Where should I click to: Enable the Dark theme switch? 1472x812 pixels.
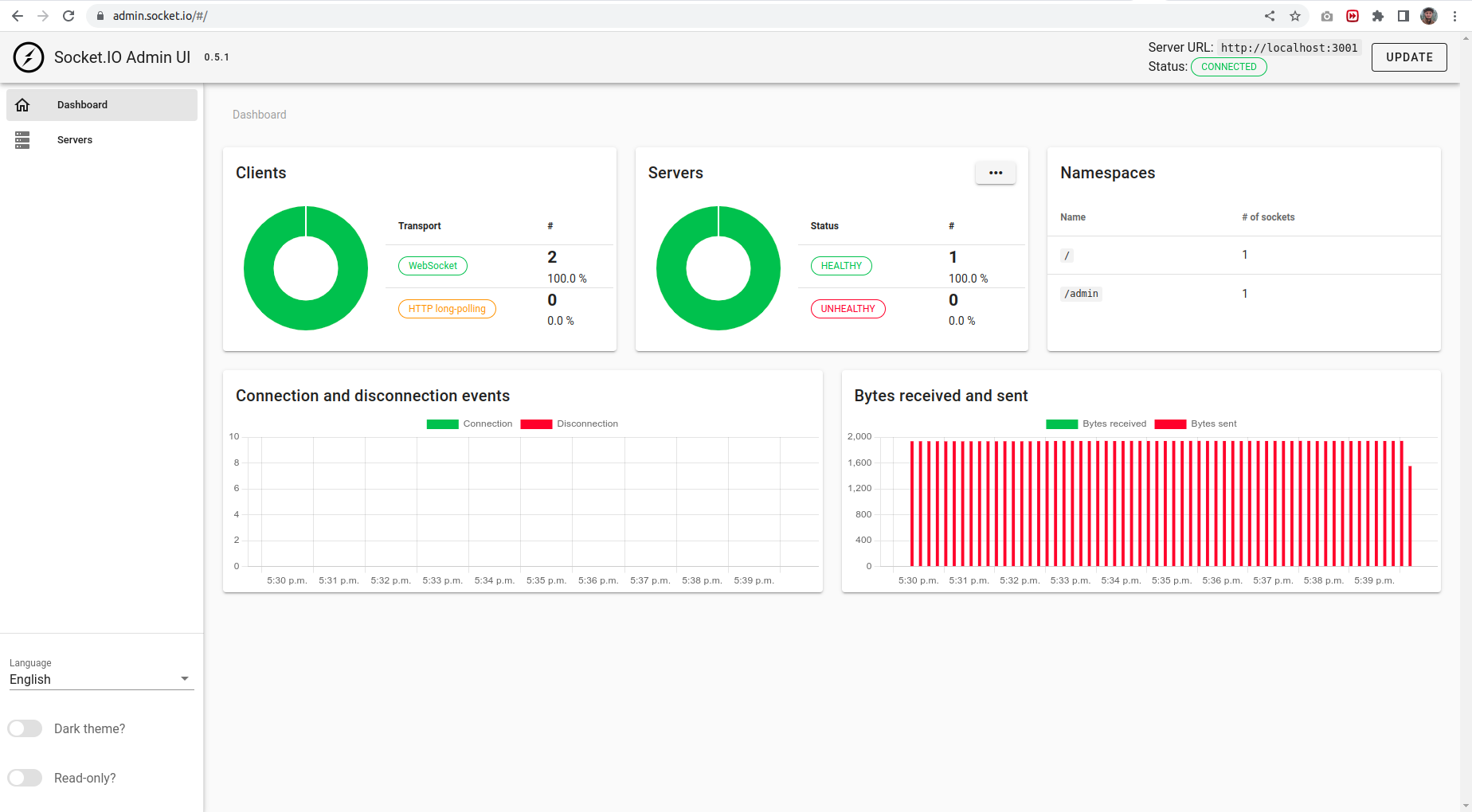(x=25, y=728)
